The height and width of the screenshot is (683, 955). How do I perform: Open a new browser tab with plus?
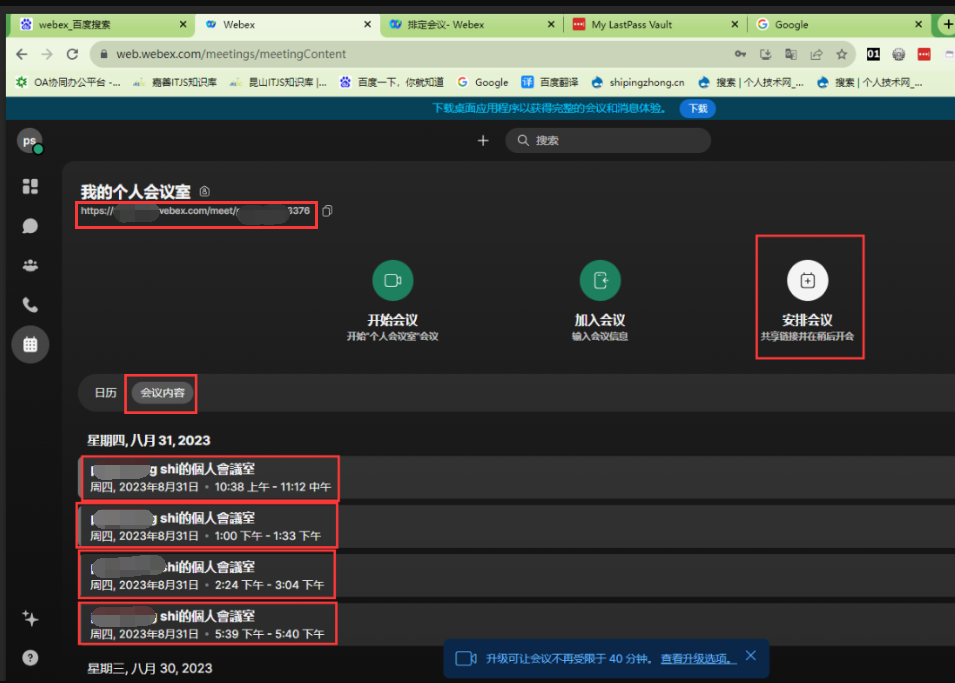click(x=947, y=24)
